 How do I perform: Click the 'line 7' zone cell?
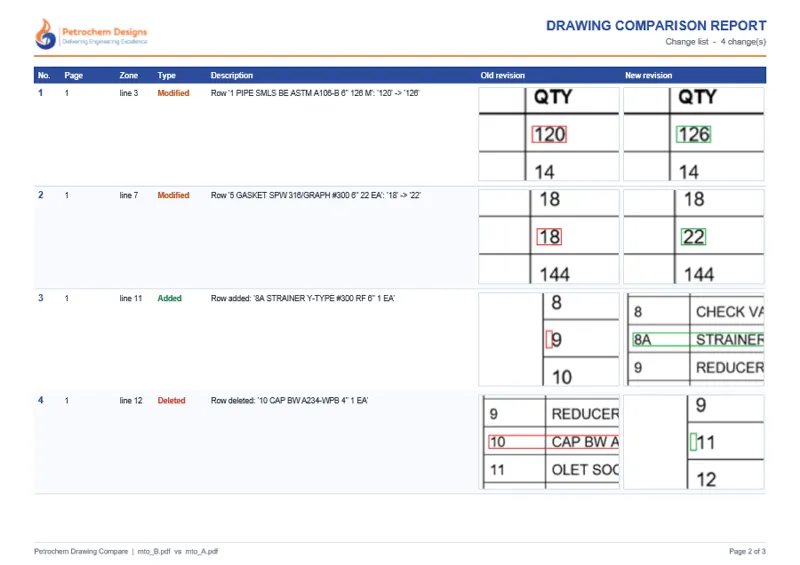[129, 195]
